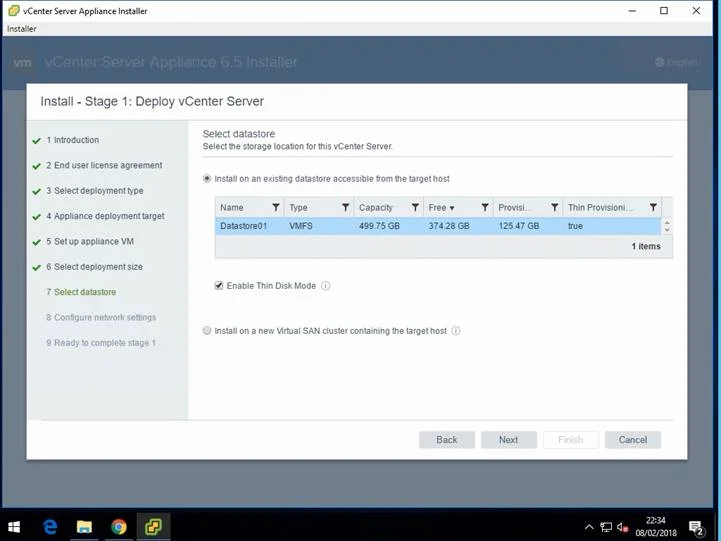The width and height of the screenshot is (721, 541).
Task: Open the filter on Name column
Action: coord(275,207)
